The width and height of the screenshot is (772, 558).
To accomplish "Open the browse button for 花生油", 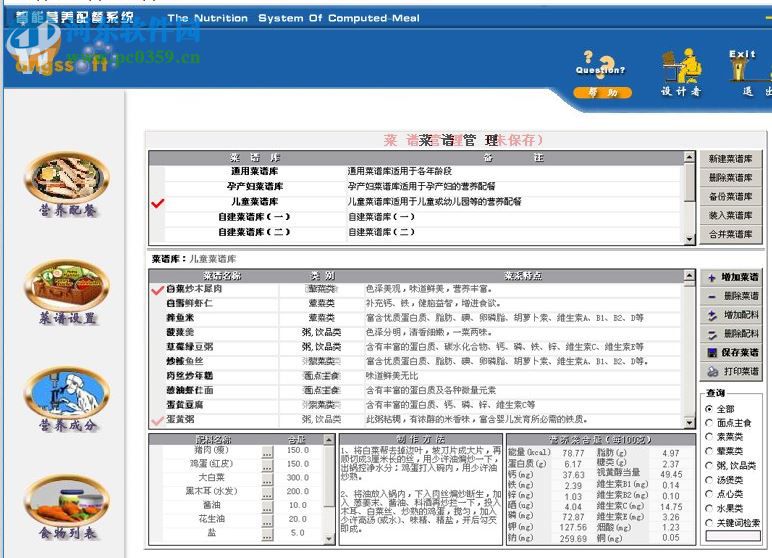I will [x=267, y=521].
